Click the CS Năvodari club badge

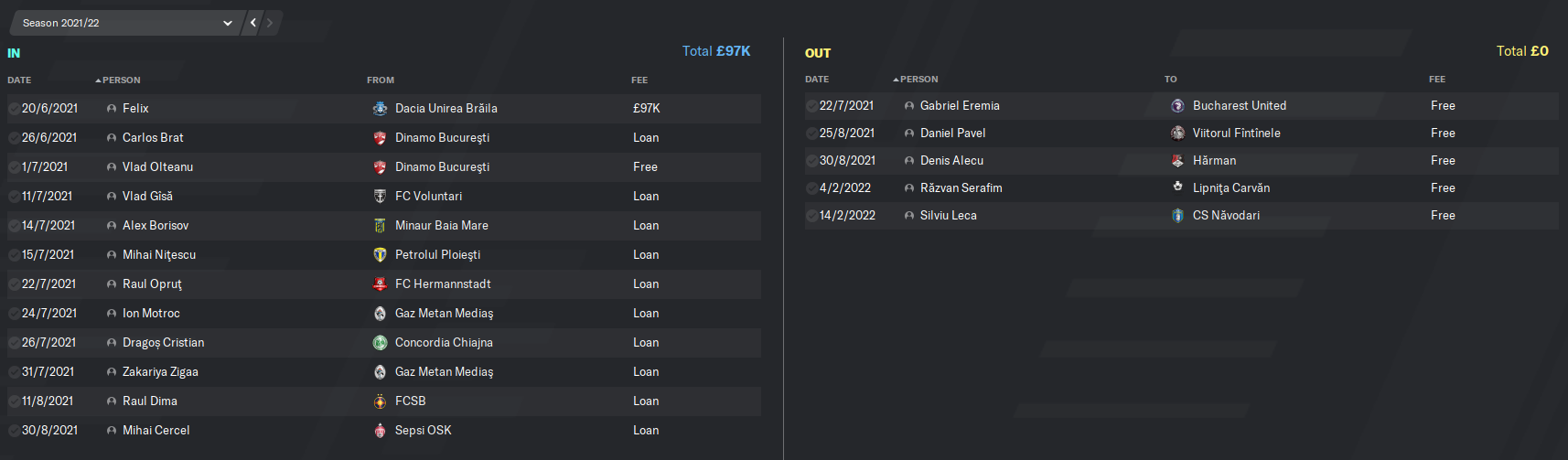pos(1177,215)
